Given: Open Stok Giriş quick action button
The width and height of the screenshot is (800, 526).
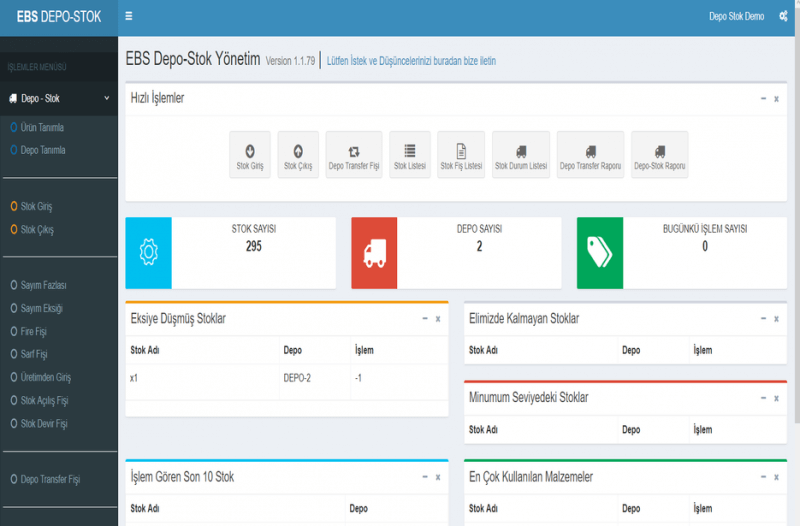Looking at the screenshot, I should pyautogui.click(x=250, y=155).
